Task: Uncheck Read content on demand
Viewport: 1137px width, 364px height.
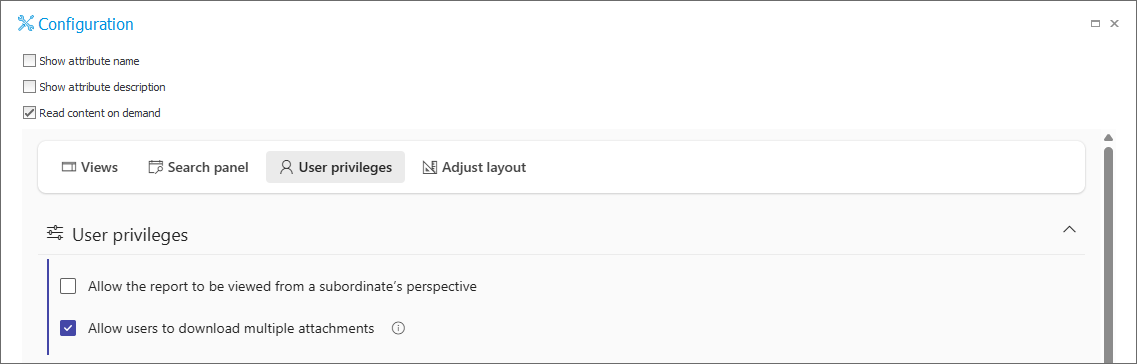Action: click(x=29, y=113)
